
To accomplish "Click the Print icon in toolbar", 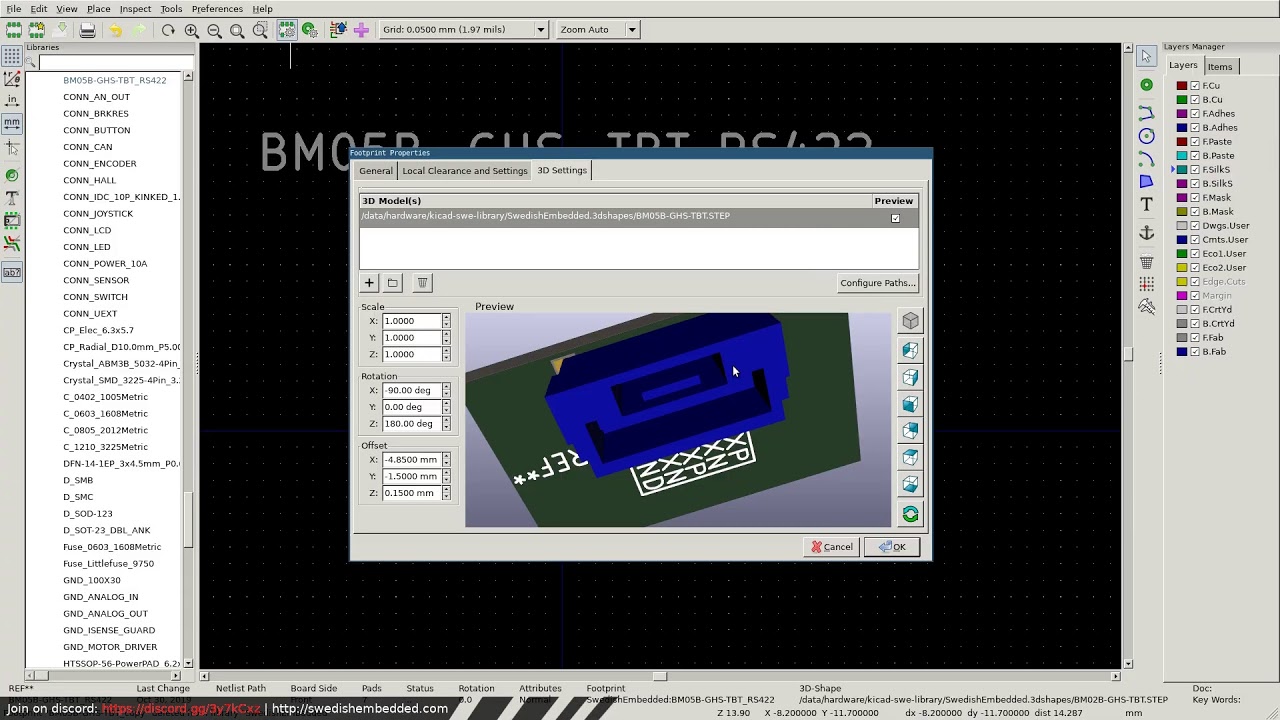I will [87, 30].
